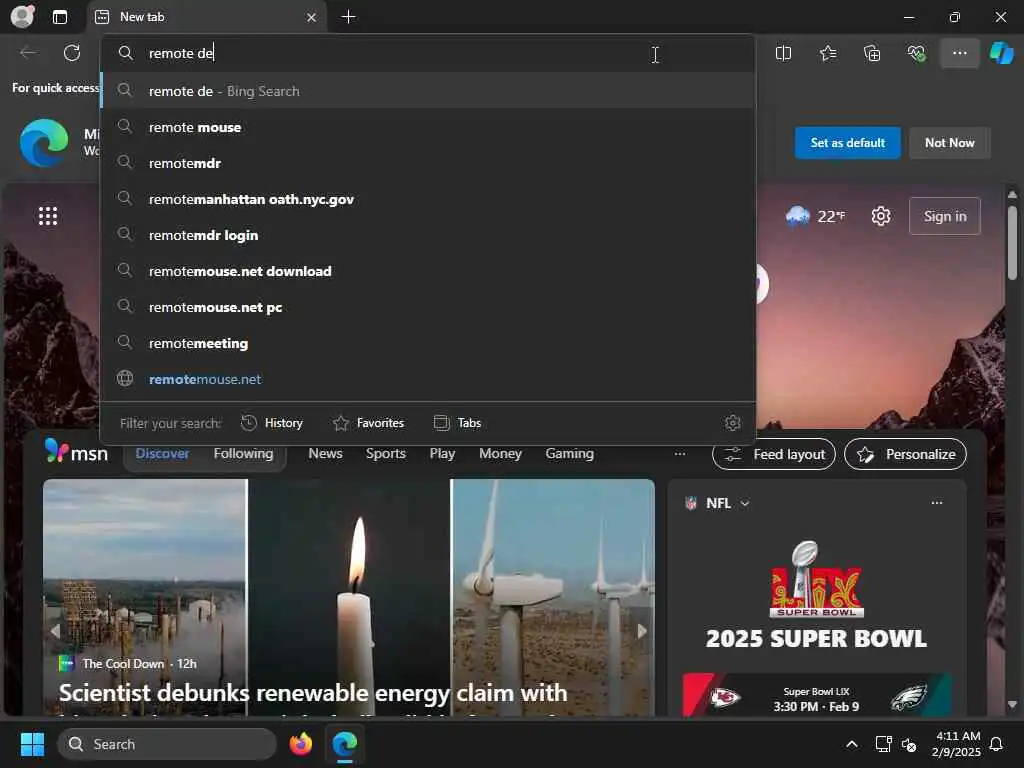Launch Firefox from the taskbar
This screenshot has width=1024, height=768.
[x=300, y=744]
